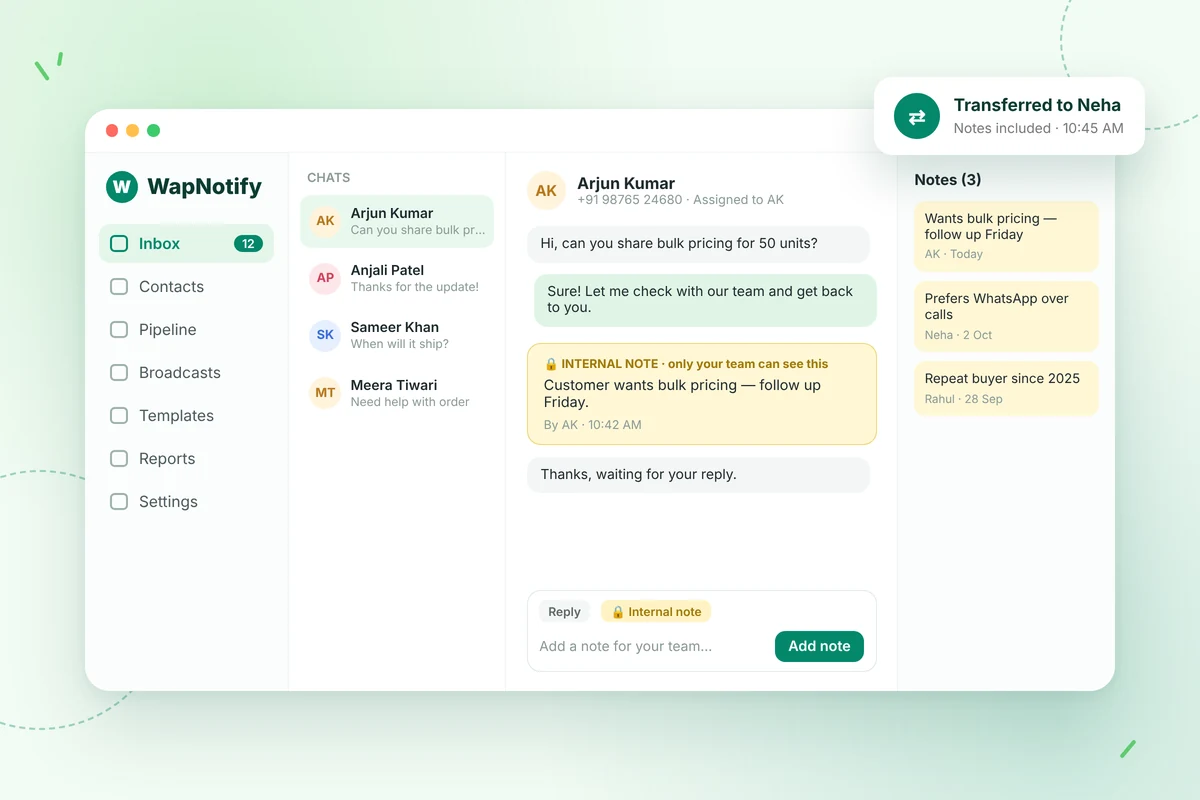Open the Settings label
This screenshot has width=1200, height=800.
(x=168, y=501)
